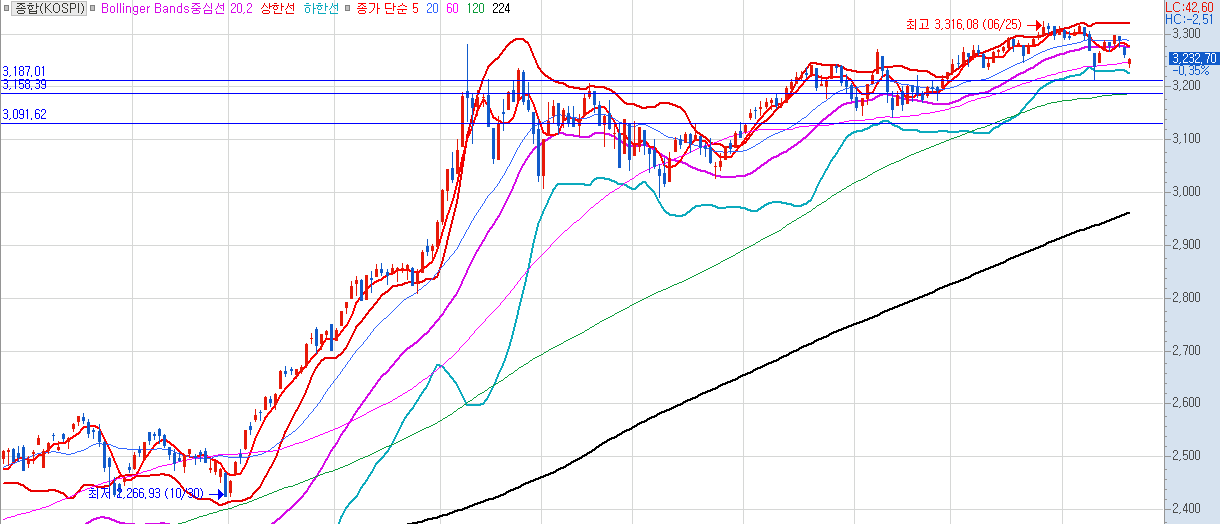Click the 최고 3,316,08 (06/25) high annotation
Screen dimensions: 1220x524
point(966,24)
